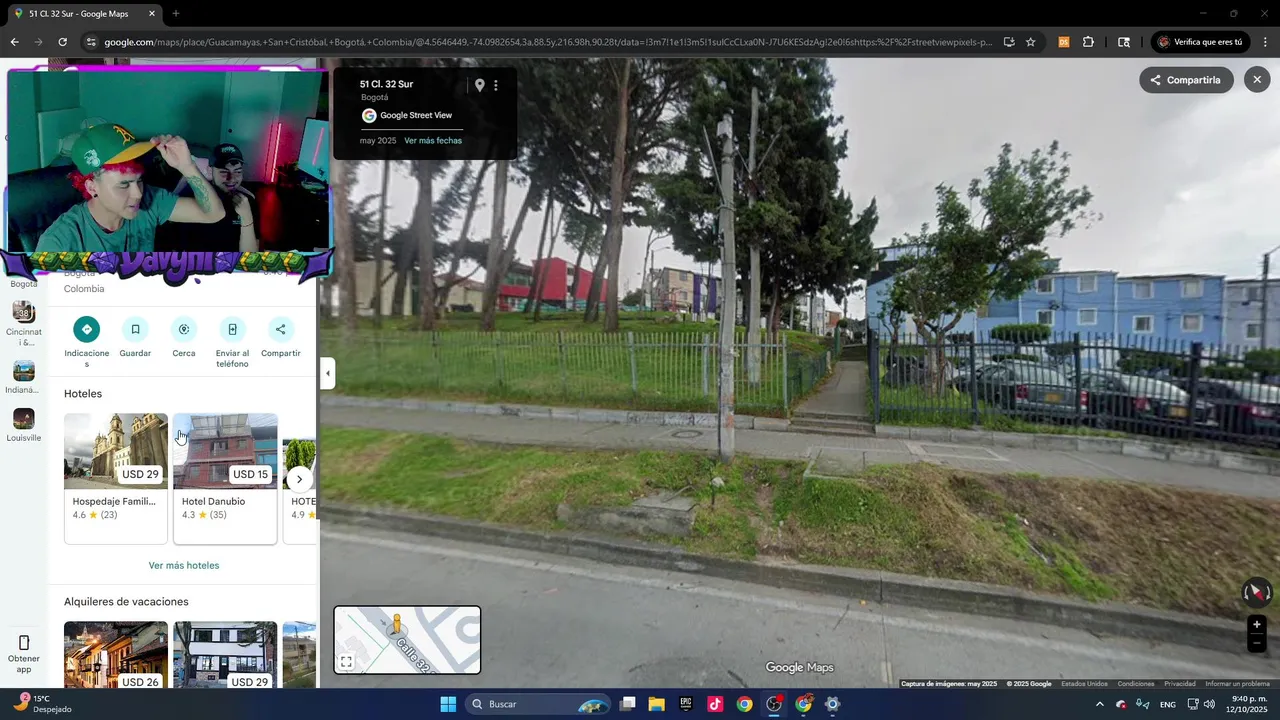
Task: Open the Hospedaje Famili... hotel card
Action: (116, 479)
